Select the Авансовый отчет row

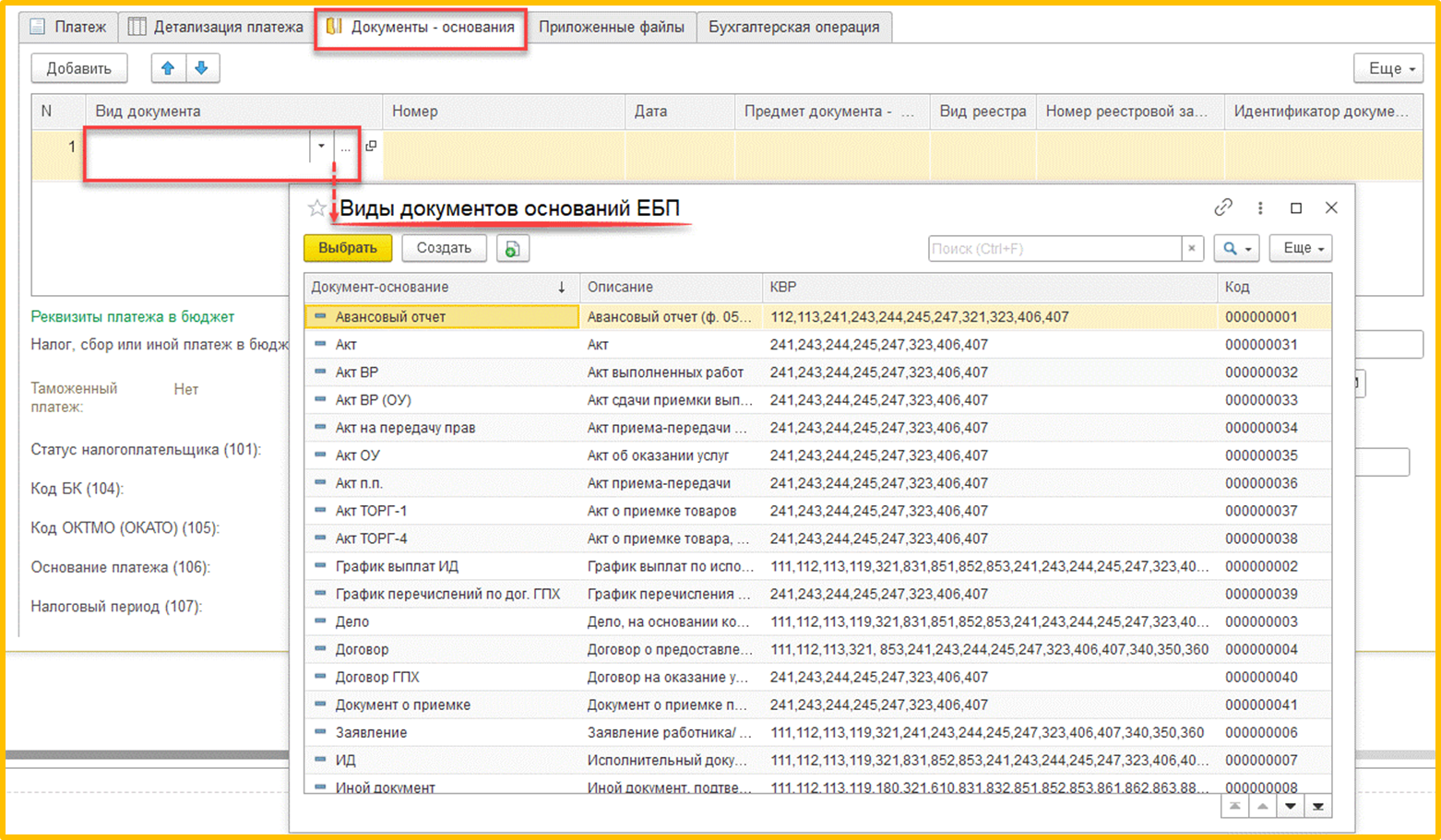817,317
